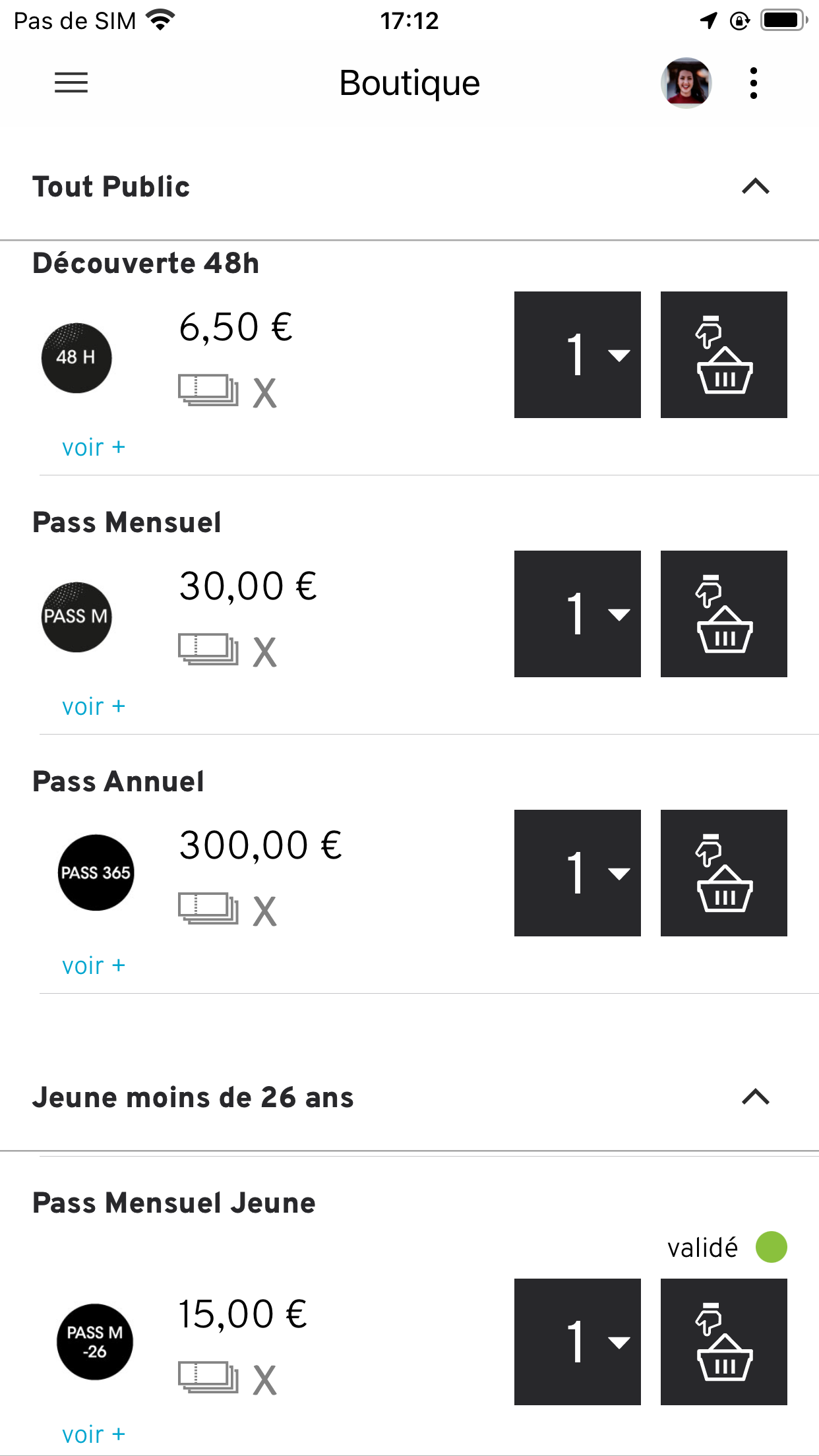The width and height of the screenshot is (819, 1456).
Task: Open the three-dot more options menu
Action: coord(754,83)
